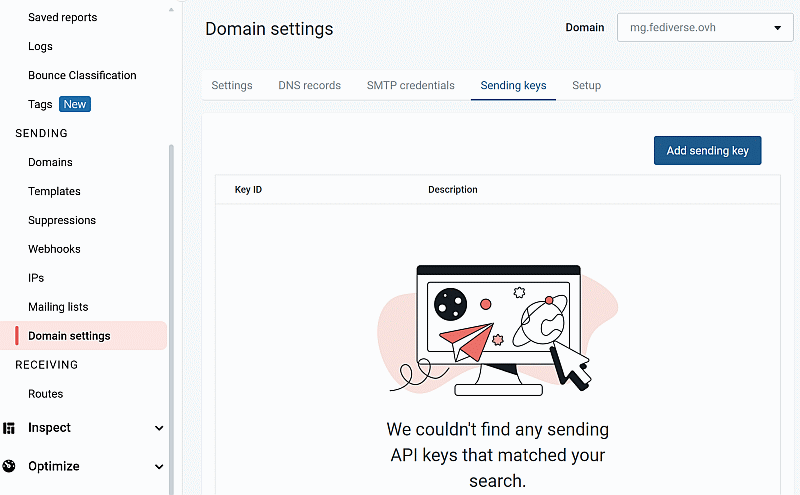Click the New badge beside Tags
This screenshot has height=495, width=800.
pyautogui.click(x=74, y=104)
